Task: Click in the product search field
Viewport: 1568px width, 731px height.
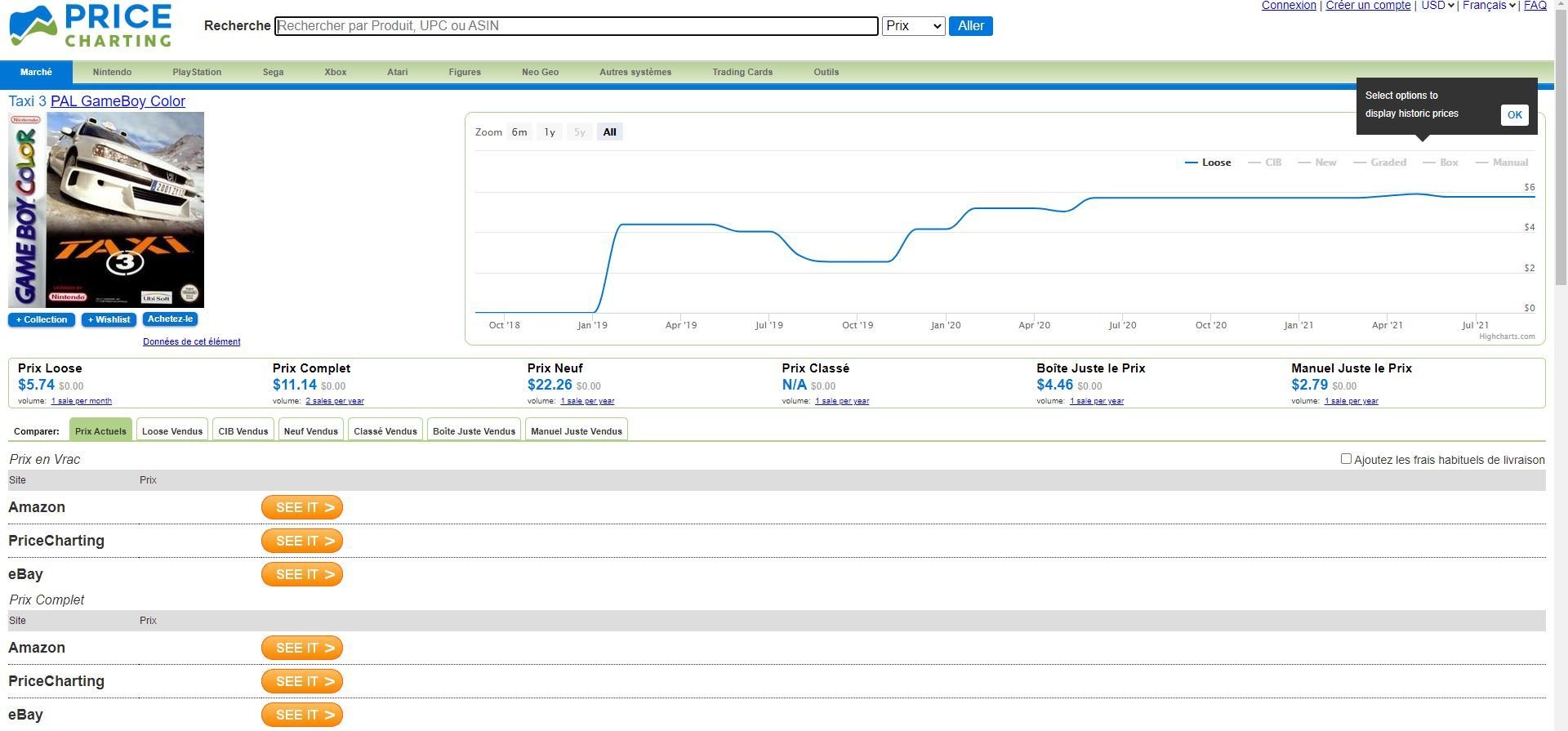Action: point(576,26)
